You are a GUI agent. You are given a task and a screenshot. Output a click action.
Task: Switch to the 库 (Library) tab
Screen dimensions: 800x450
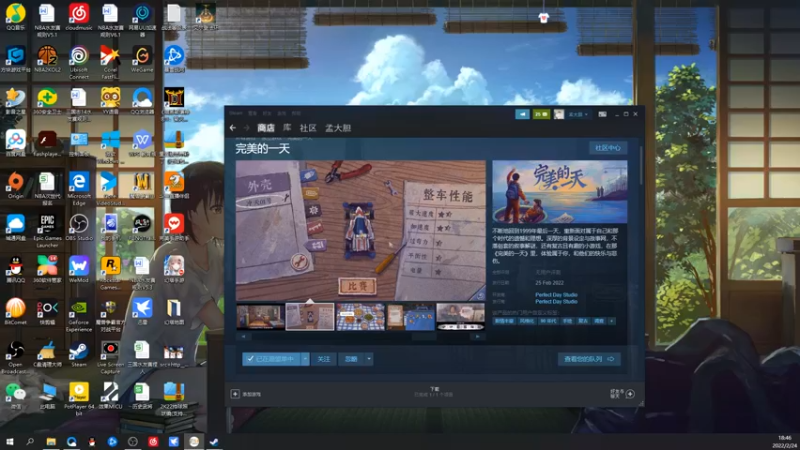[x=287, y=128]
